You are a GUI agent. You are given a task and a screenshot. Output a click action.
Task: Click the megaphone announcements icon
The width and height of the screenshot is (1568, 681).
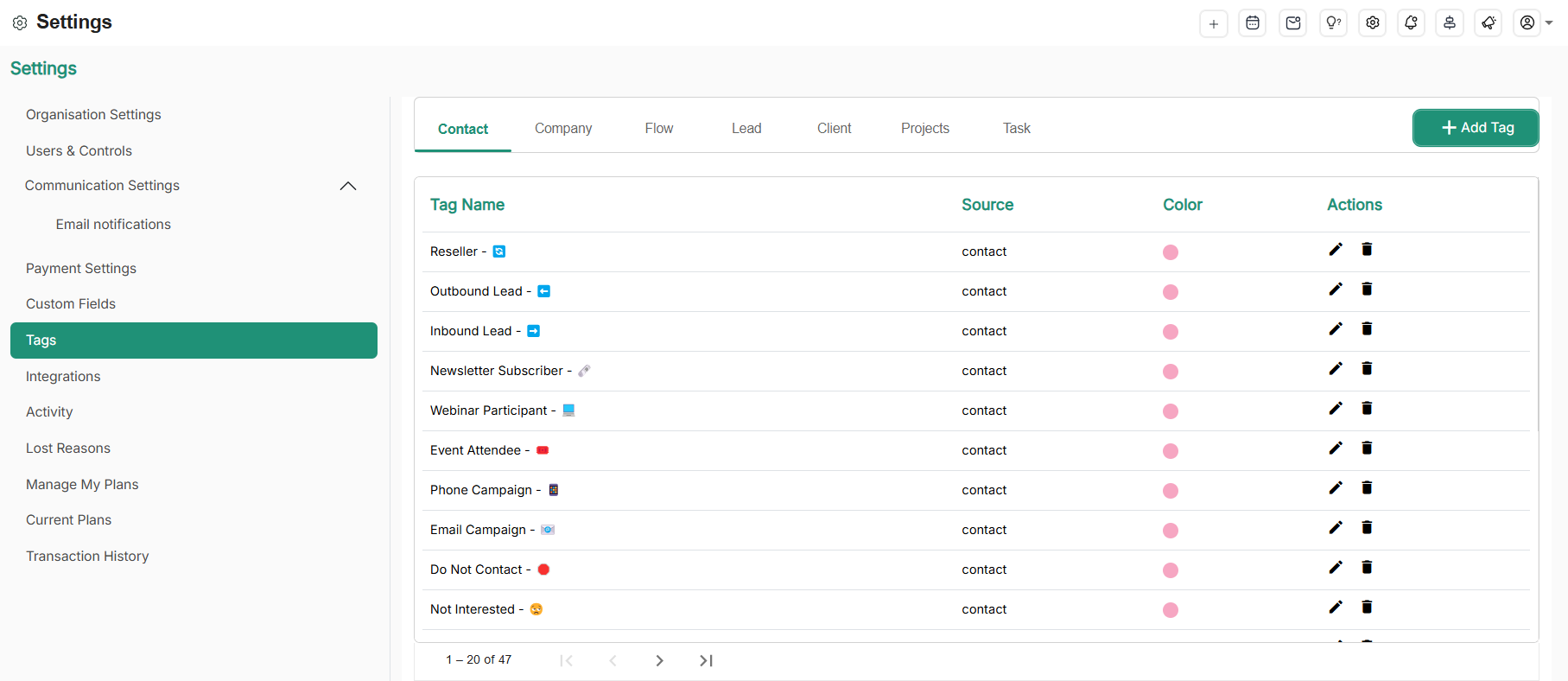click(x=1489, y=23)
